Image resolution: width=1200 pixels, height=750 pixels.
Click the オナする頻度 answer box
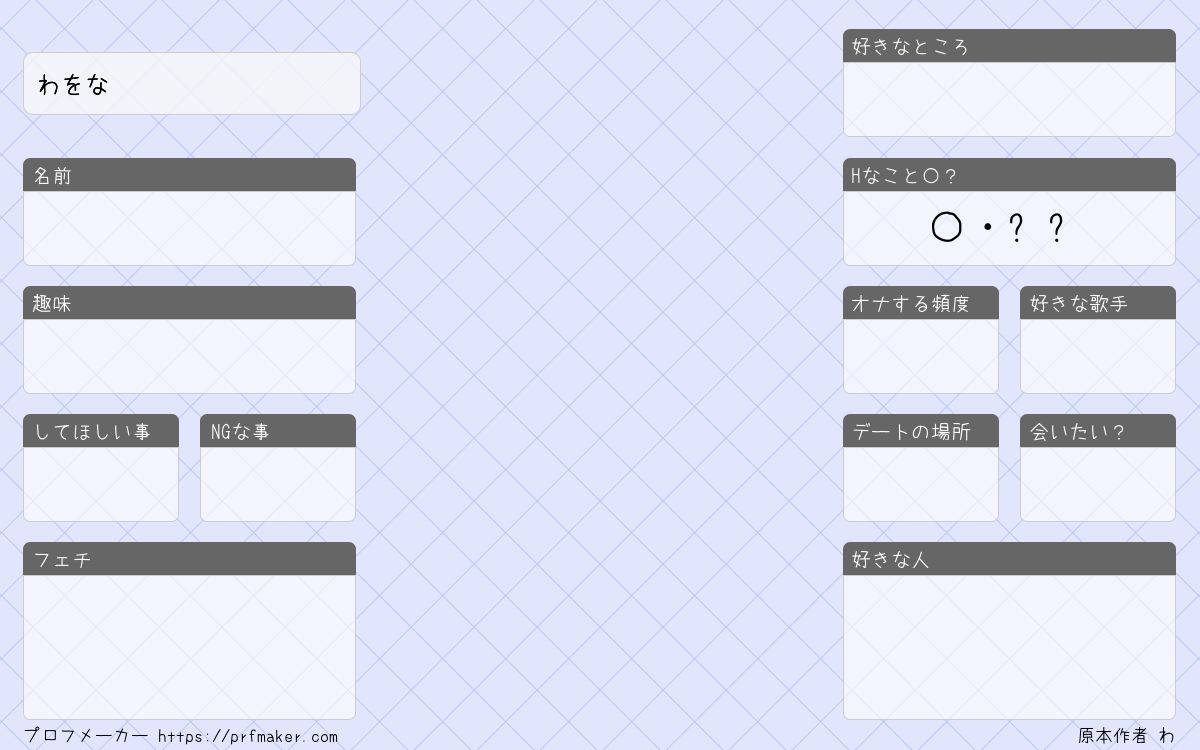pos(921,356)
